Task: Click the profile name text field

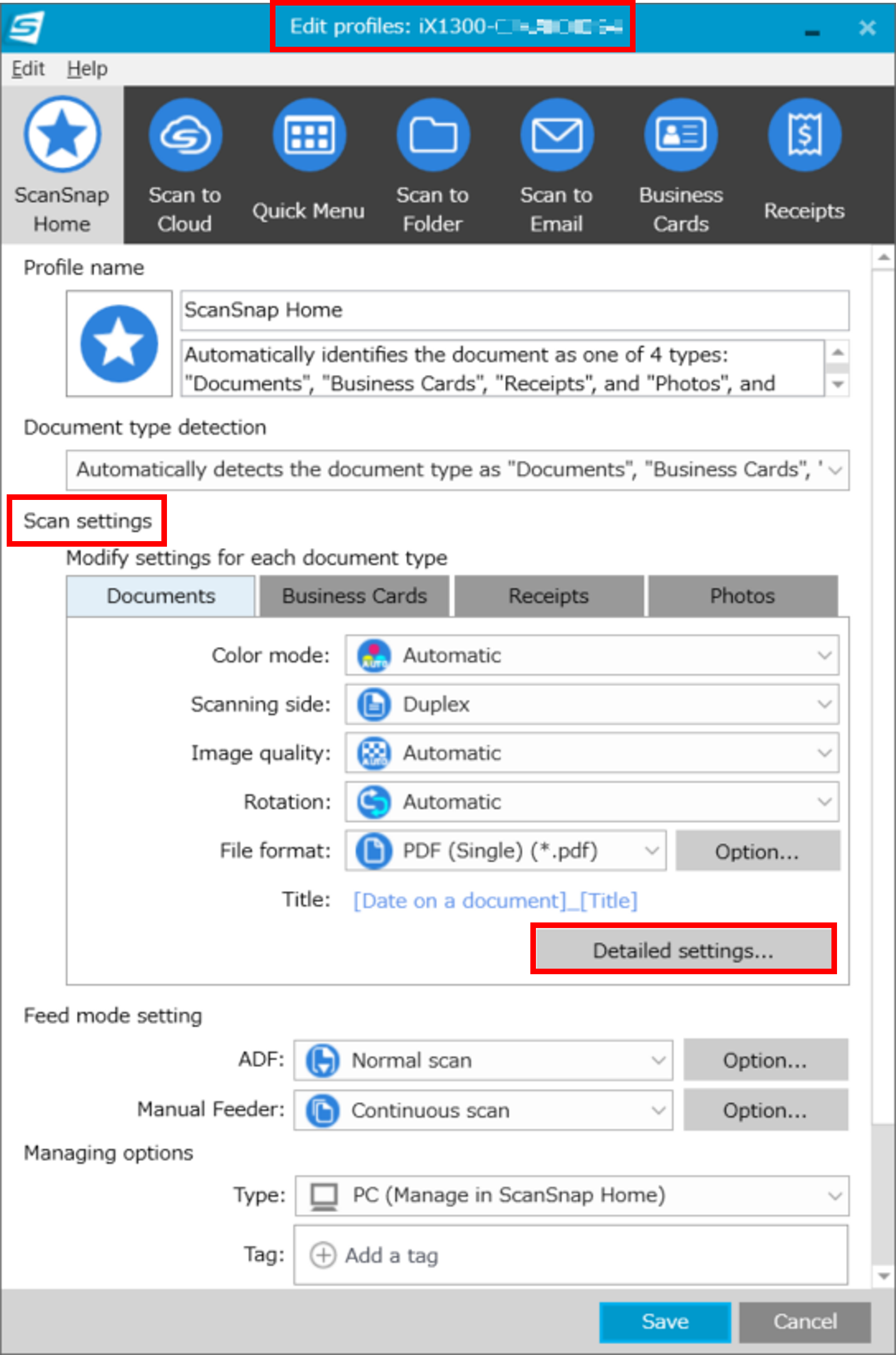Action: [515, 310]
